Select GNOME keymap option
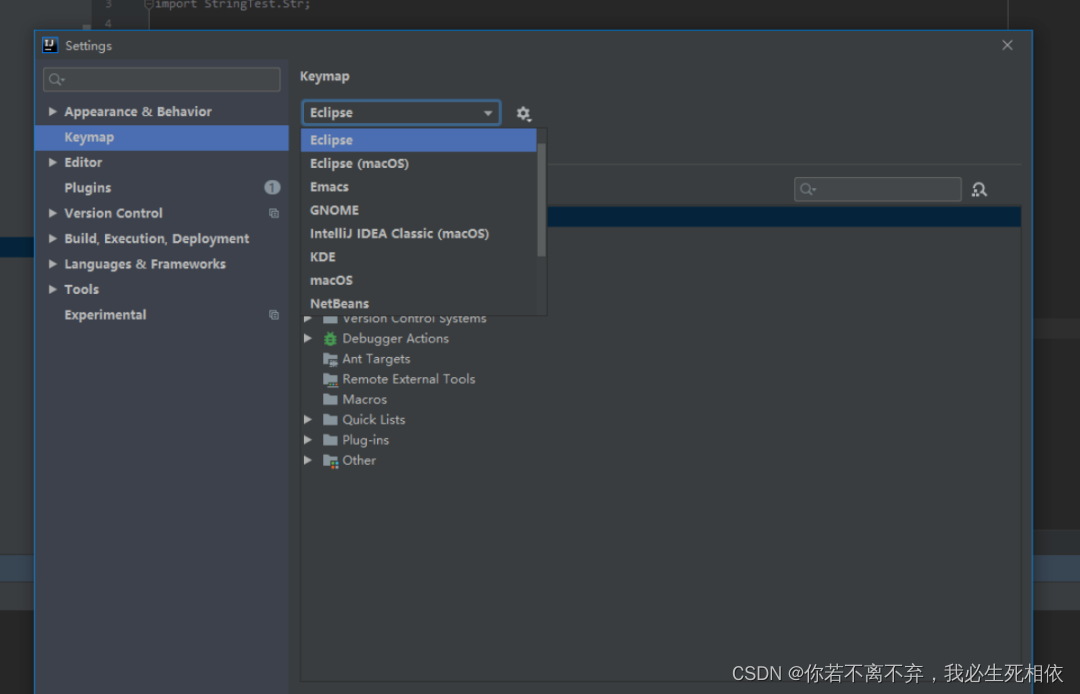 tap(419, 211)
